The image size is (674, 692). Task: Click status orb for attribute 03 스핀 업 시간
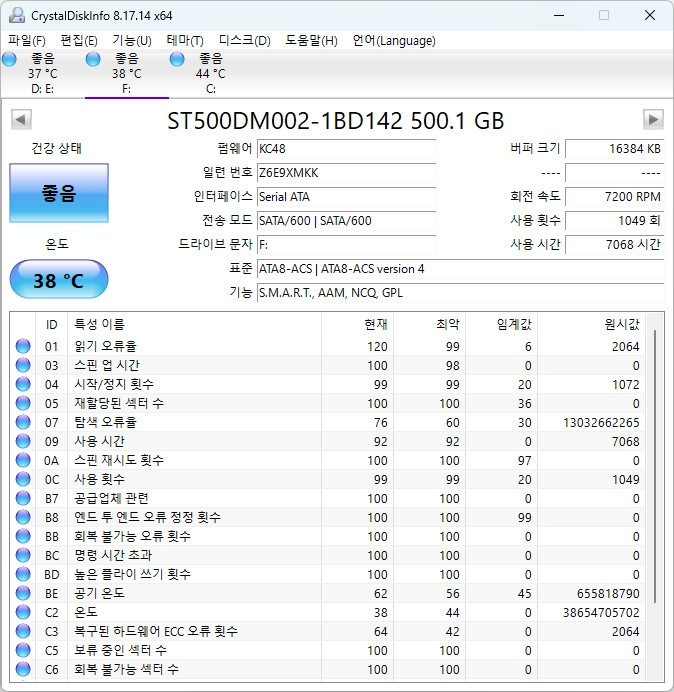23,365
